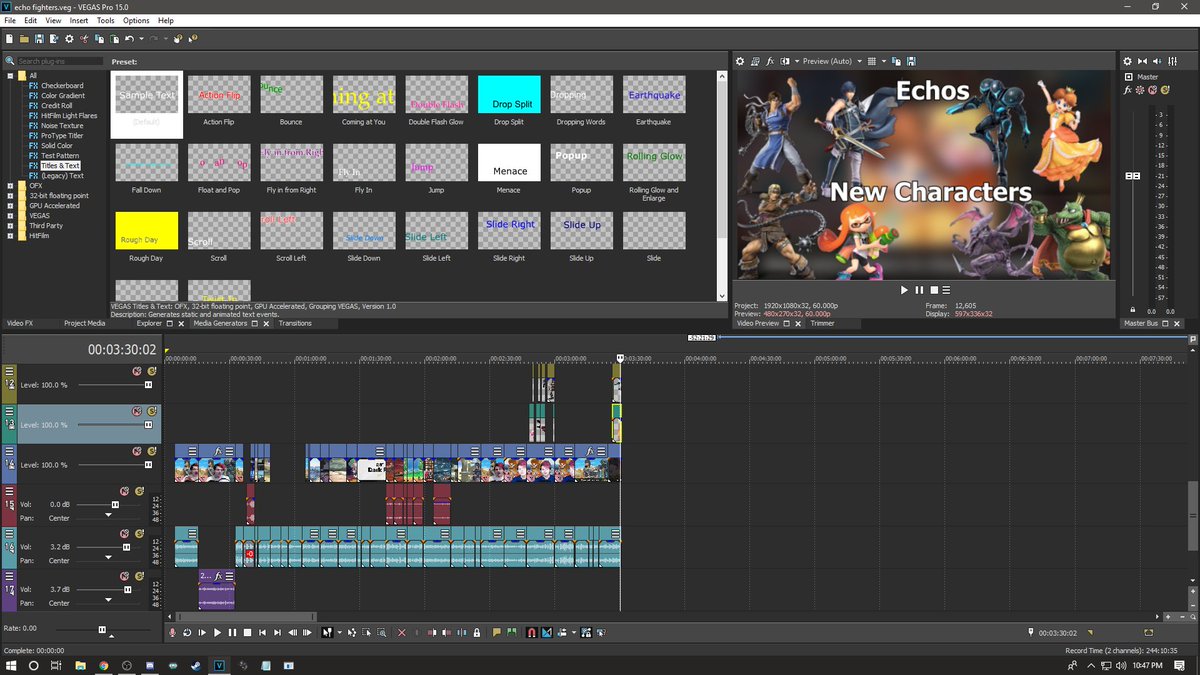Screen dimensions: 1200x675
Task: Switch to the Trimmer tab
Action: [822, 323]
